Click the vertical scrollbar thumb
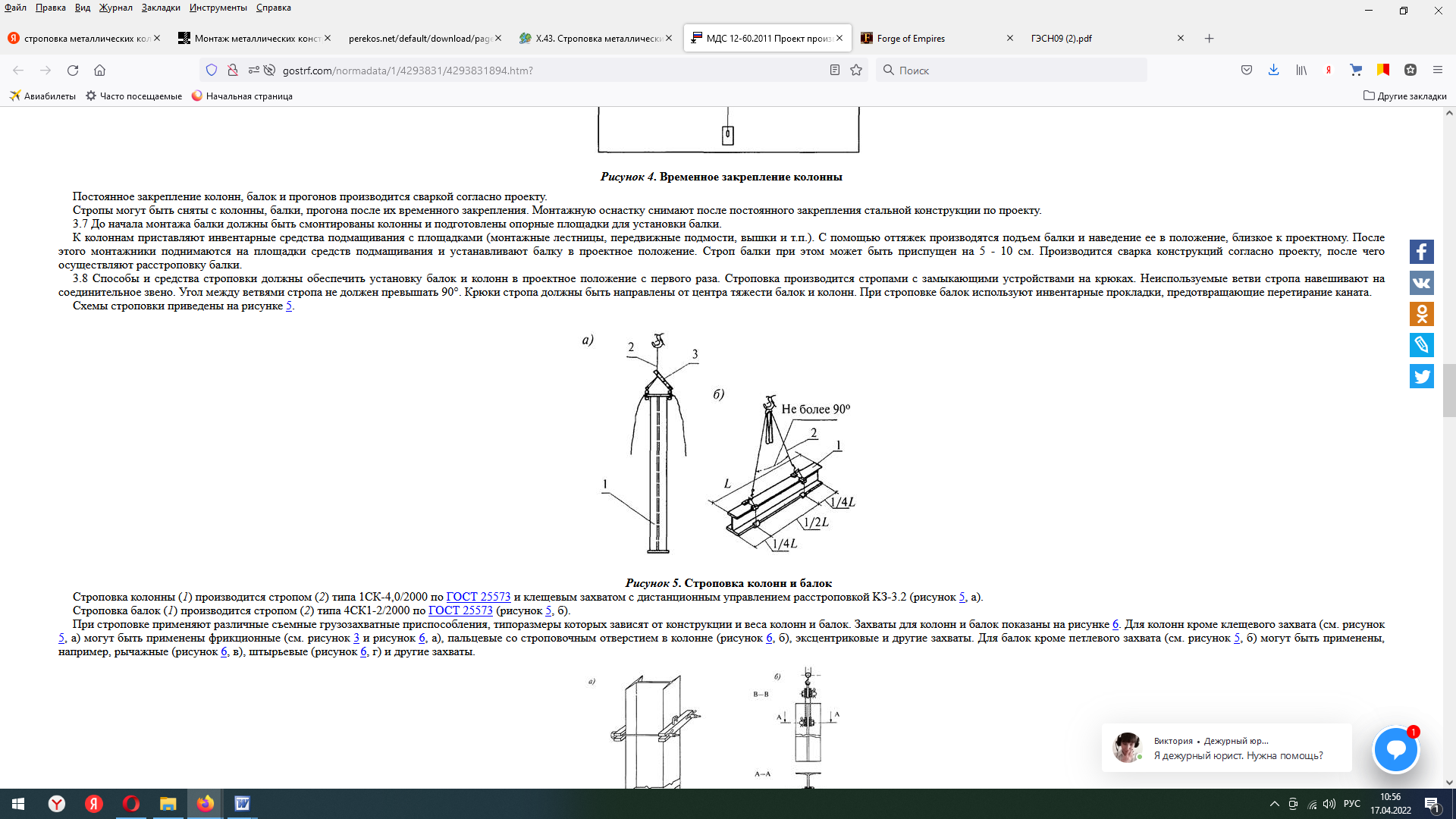Screen dimensions: 1456x819 [1449, 391]
